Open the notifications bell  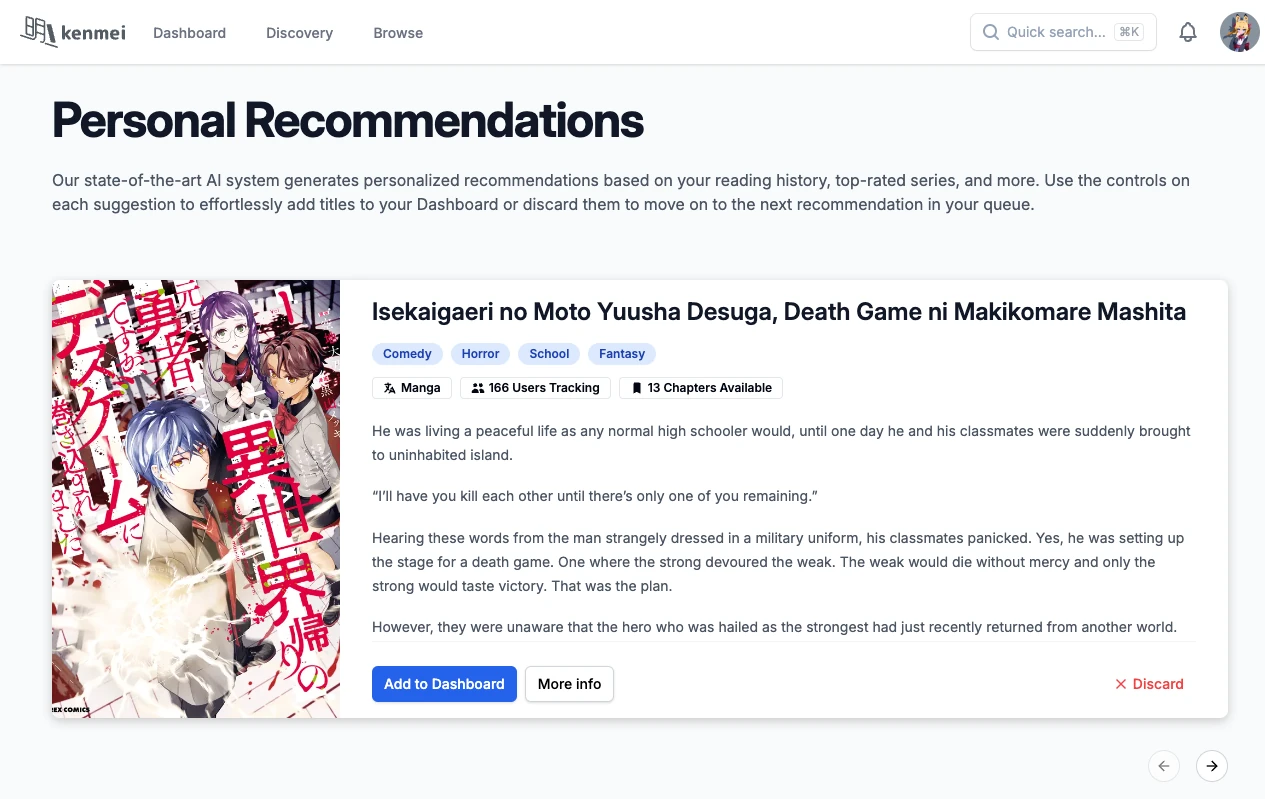(x=1188, y=32)
